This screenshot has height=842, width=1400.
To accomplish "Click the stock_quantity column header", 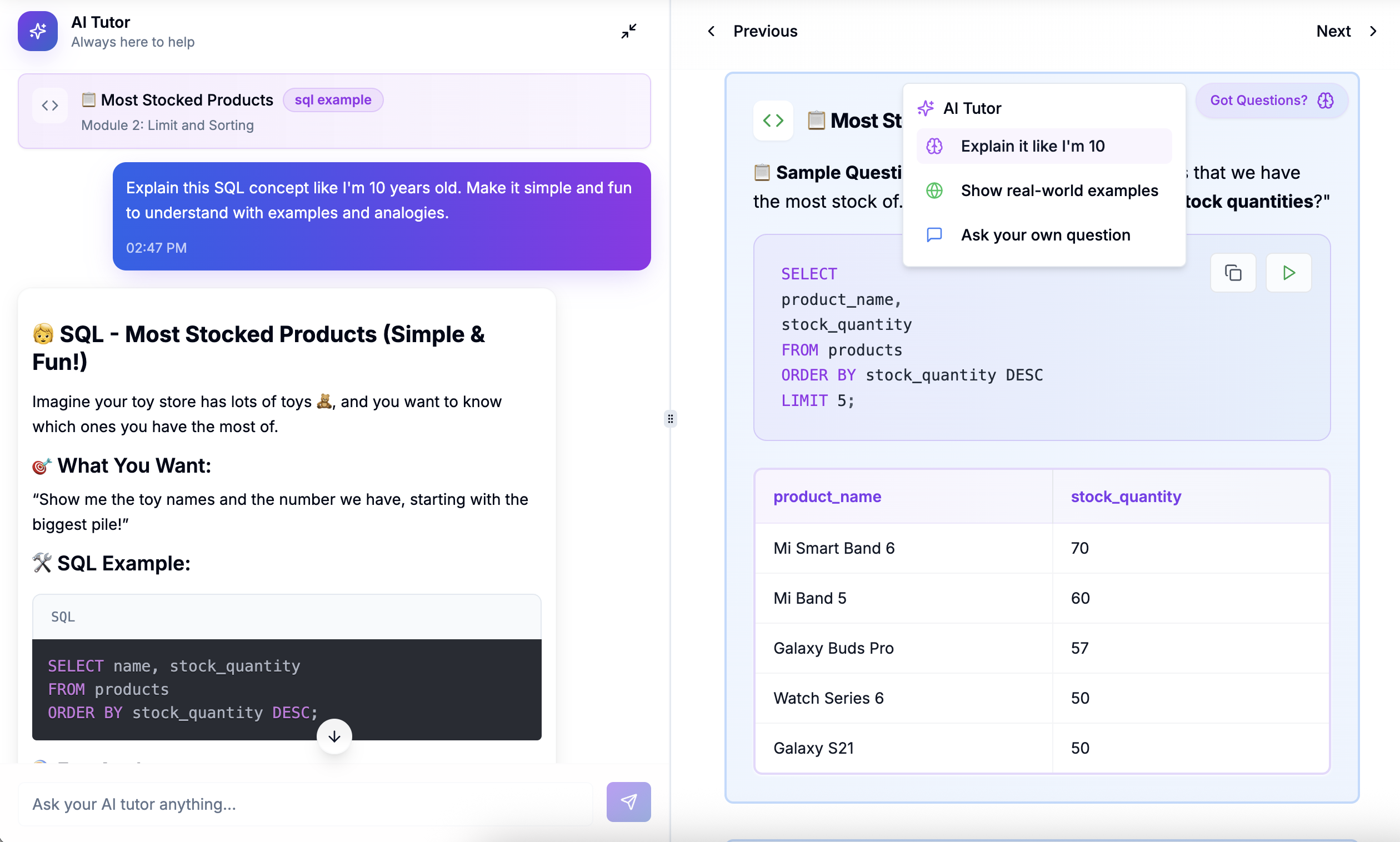I will pos(1126,497).
